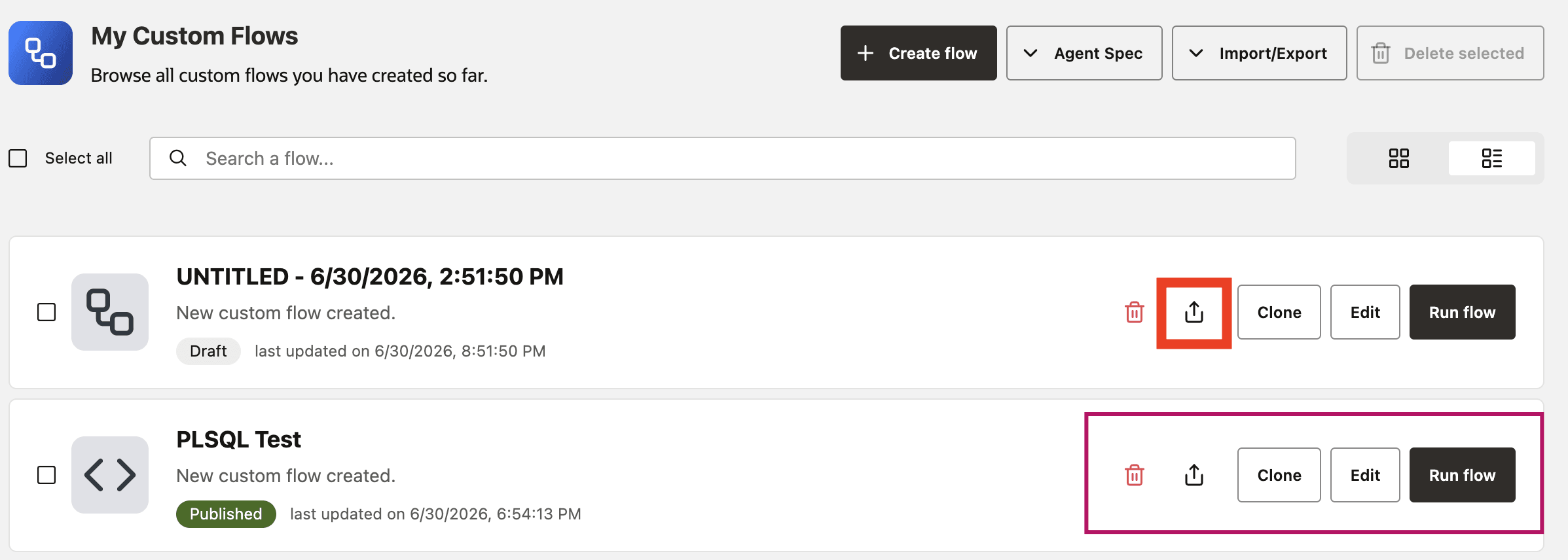Click the PLSQL Test code brackets thumbnail

coord(110,475)
